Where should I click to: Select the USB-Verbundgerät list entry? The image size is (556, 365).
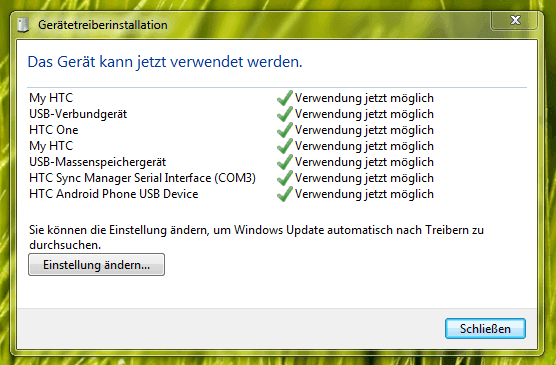tap(78, 114)
